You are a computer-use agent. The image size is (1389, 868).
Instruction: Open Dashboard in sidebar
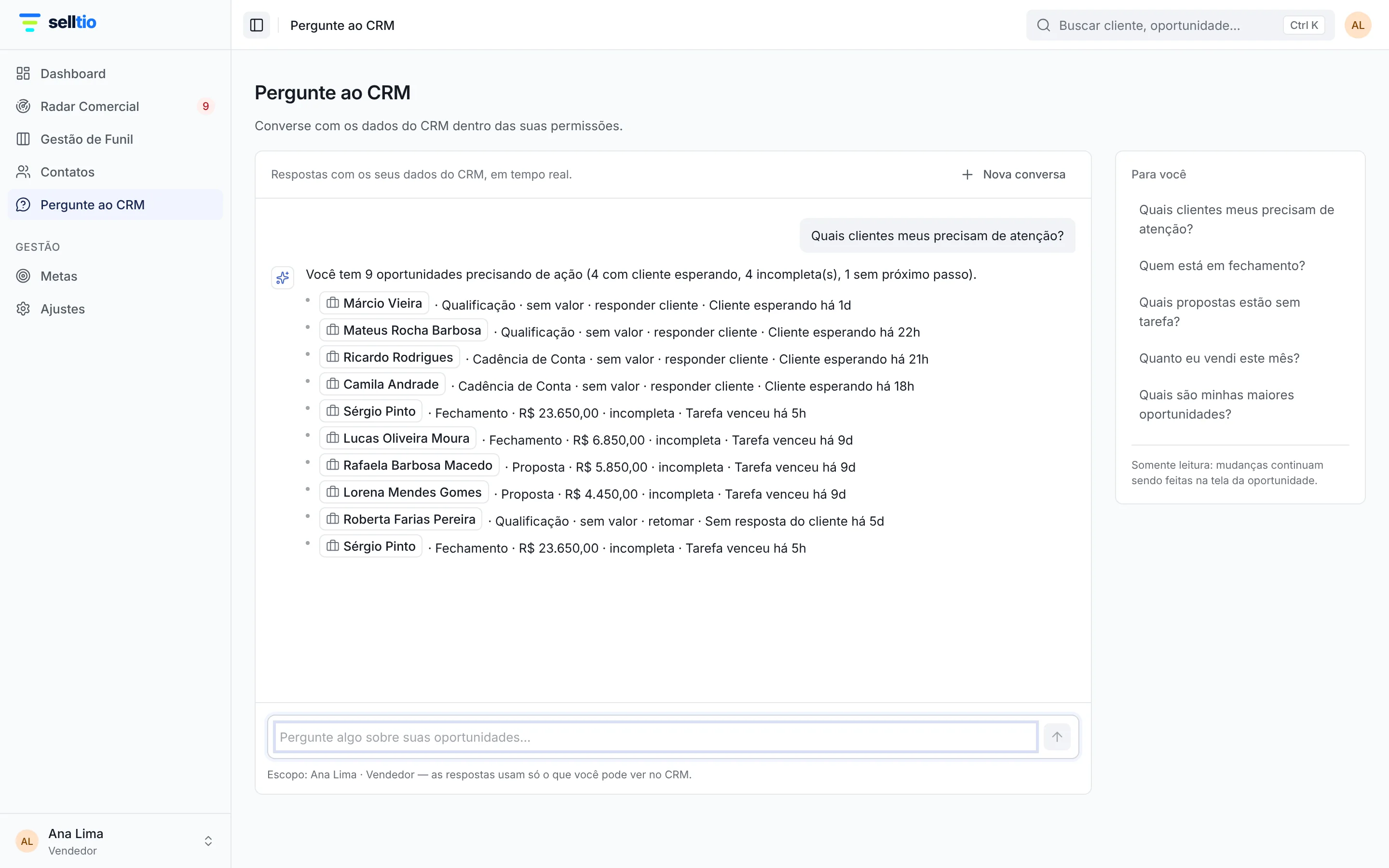115,73
